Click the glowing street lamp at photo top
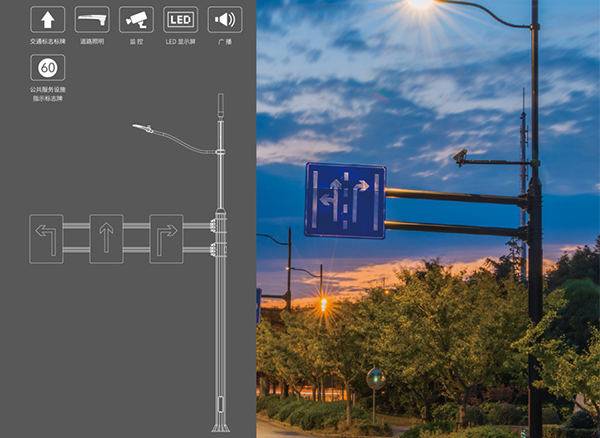This screenshot has height=438, width=600. (421, 4)
